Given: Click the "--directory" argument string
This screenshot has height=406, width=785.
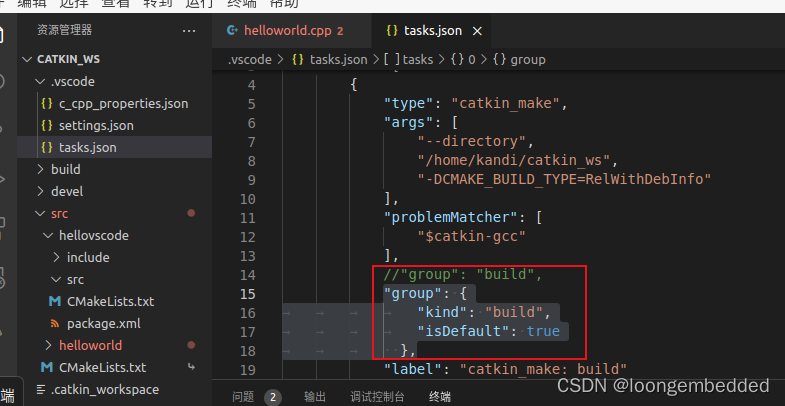Looking at the screenshot, I should point(472,141).
